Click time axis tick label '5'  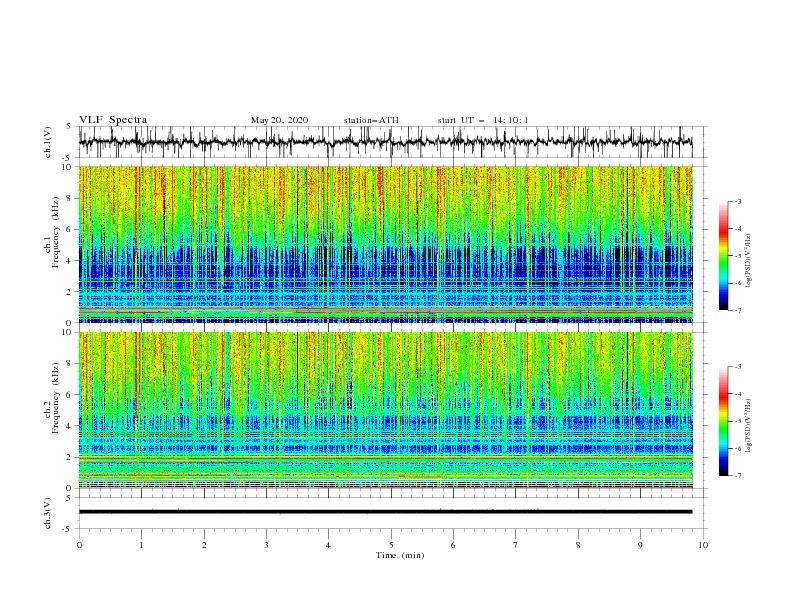point(391,545)
